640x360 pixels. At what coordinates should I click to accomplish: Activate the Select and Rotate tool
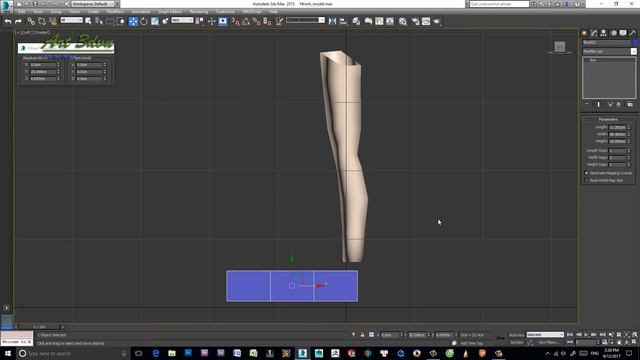(144, 21)
